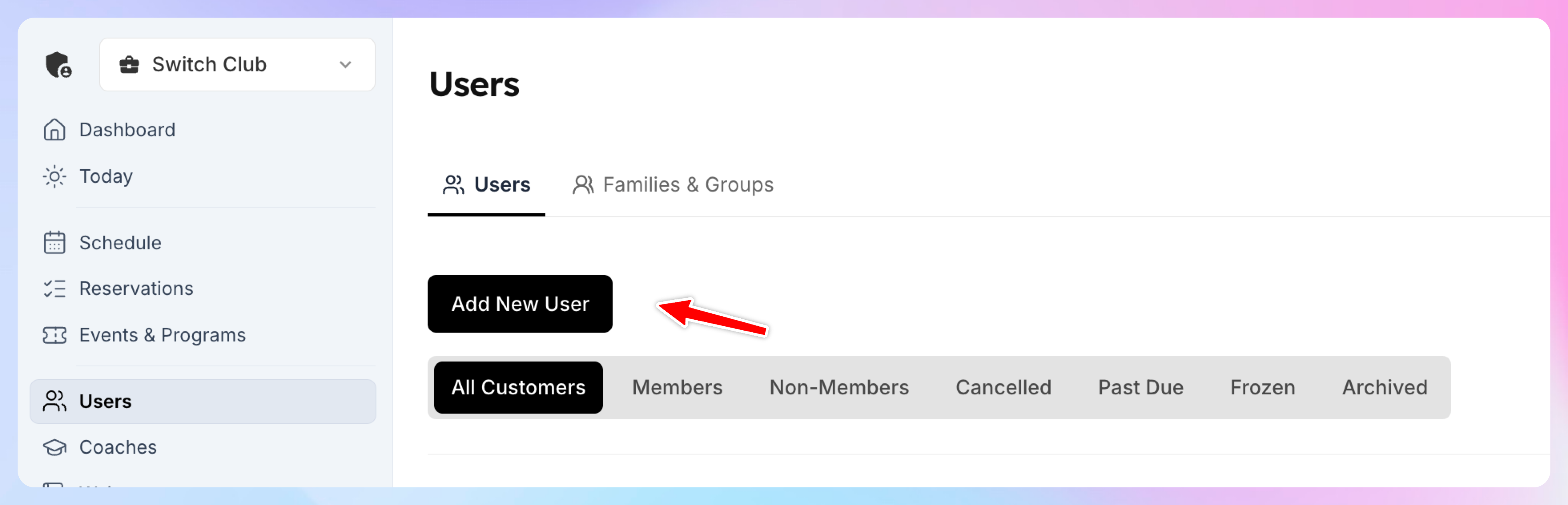Viewport: 1568px width, 505px height.
Task: Filter by Members segment
Action: coord(677,388)
